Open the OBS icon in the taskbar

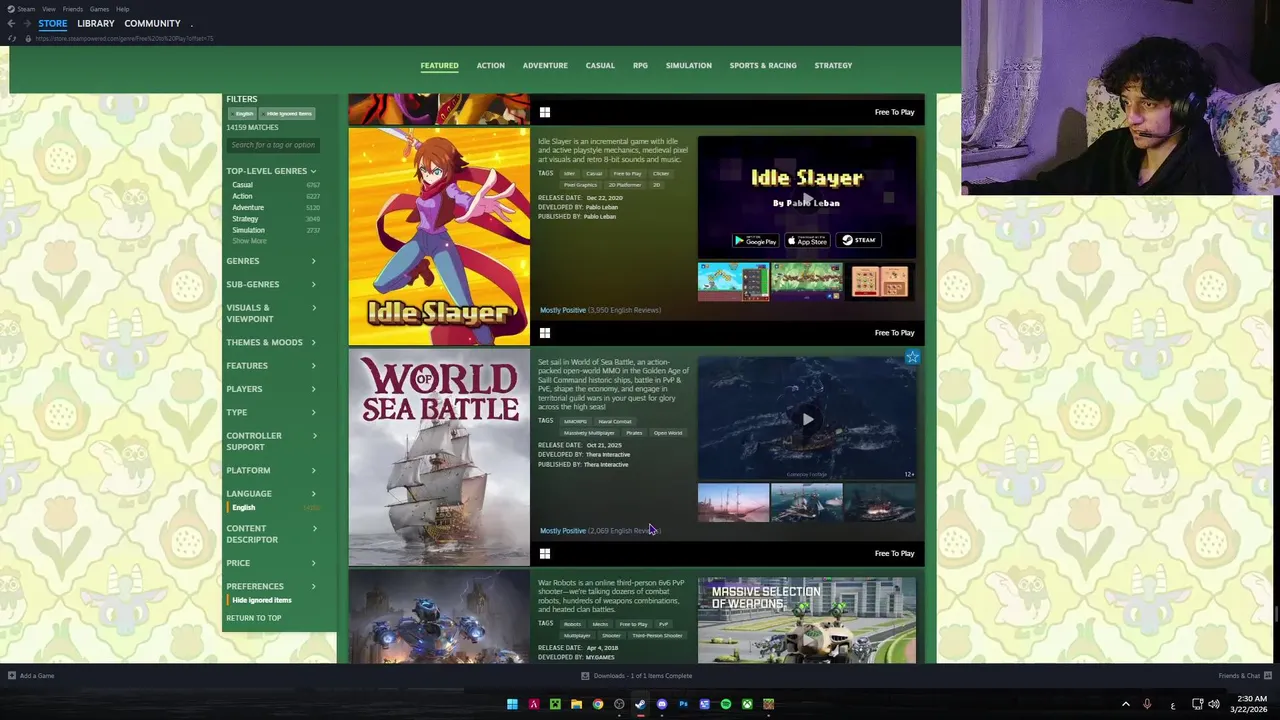click(x=619, y=704)
